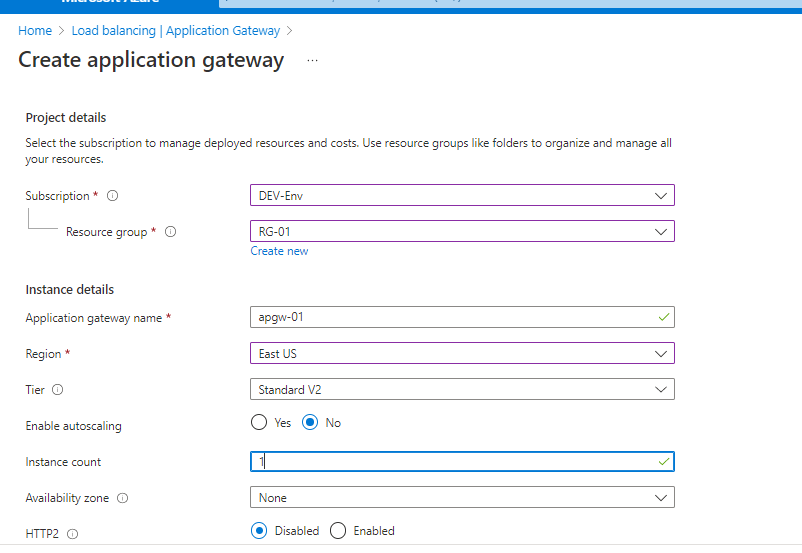Select Yes for Enable autoscaling

[260, 423]
